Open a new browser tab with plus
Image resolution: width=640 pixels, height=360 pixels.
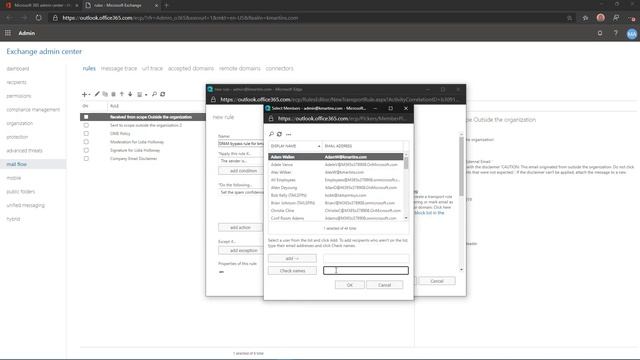[167, 5]
